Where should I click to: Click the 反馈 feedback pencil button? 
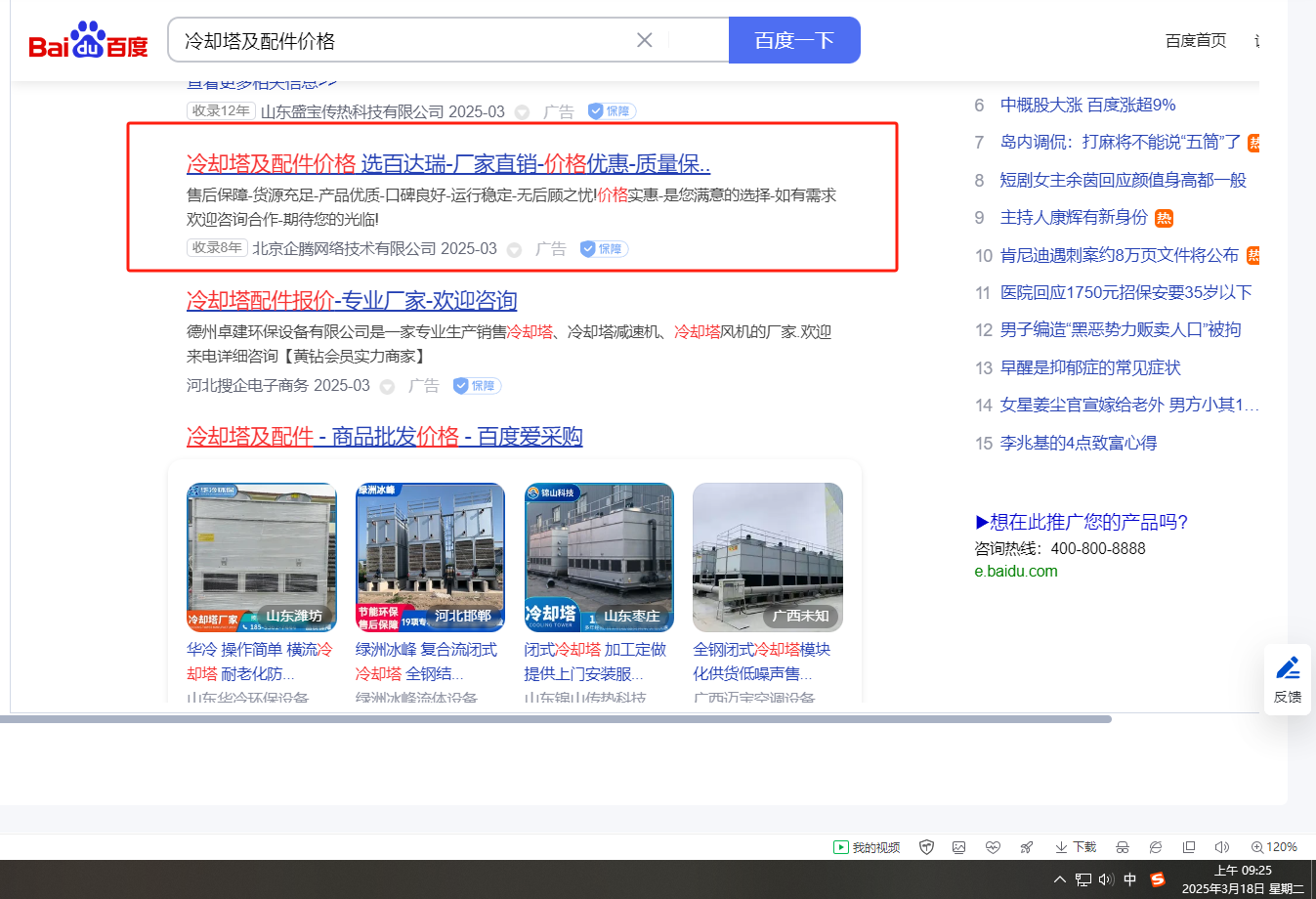click(1288, 679)
